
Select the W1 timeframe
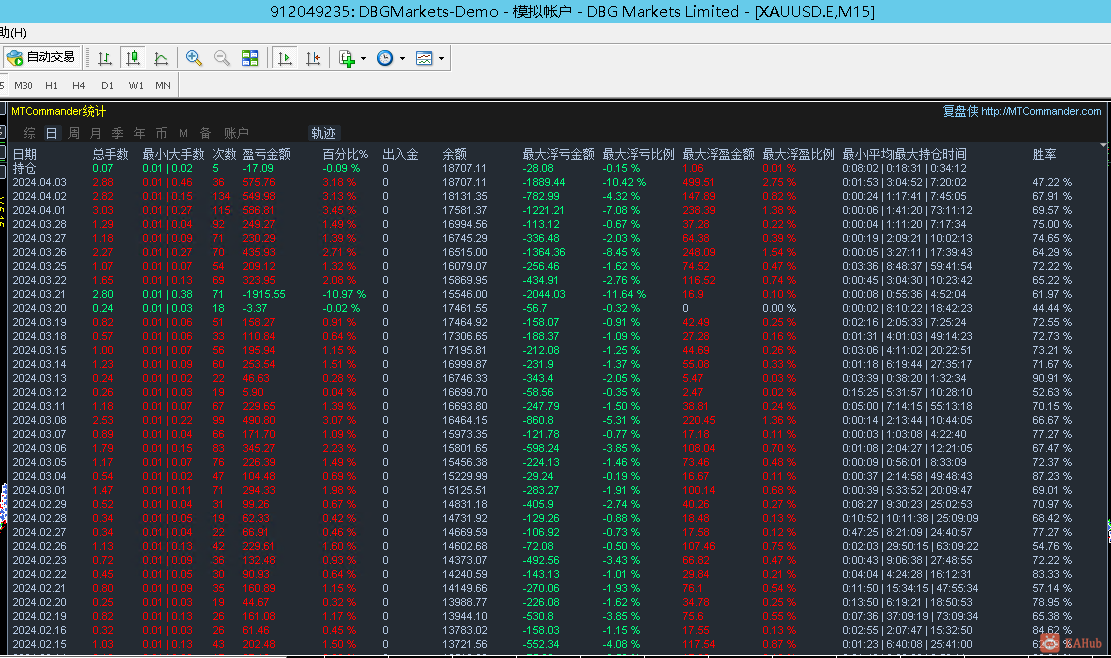(x=136, y=85)
